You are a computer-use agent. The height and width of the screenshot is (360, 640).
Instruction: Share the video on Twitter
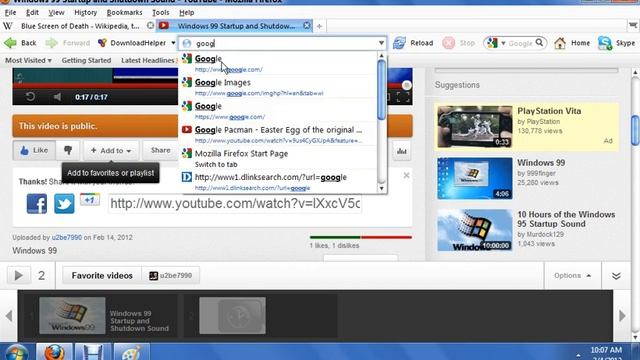(x=64, y=204)
